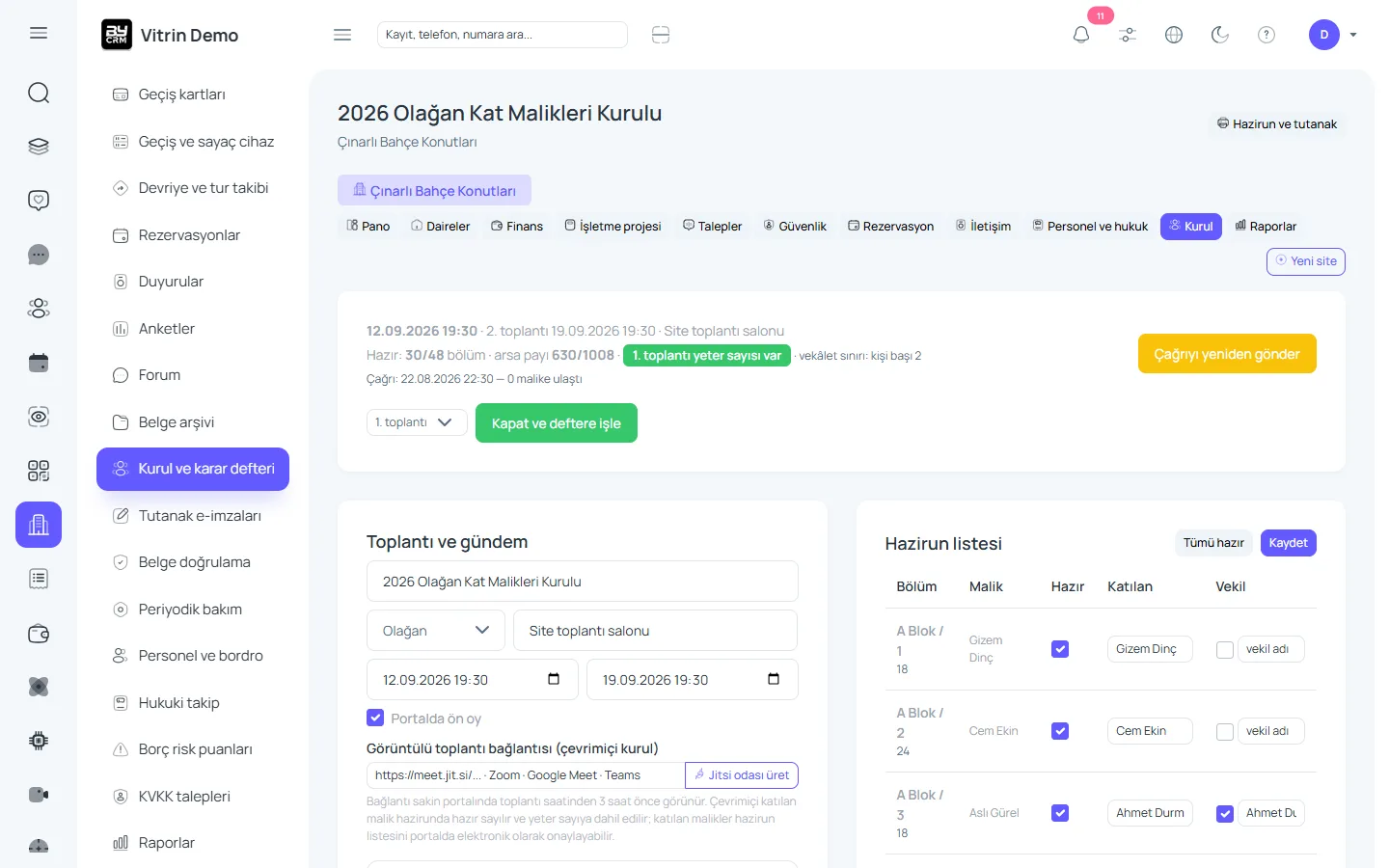Save attendance list with Kaydet
This screenshot has height=868, width=1389.
pos(1289,543)
